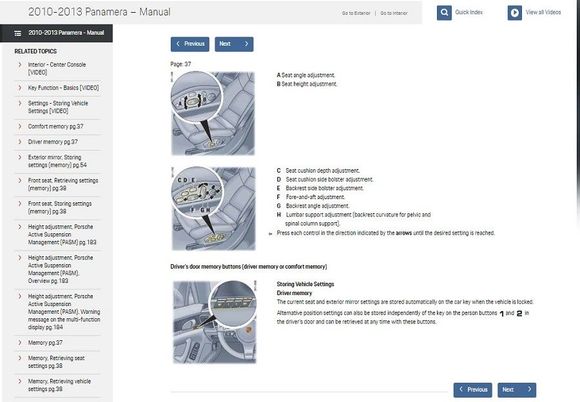Click the top Previous left arrow
The image size is (580, 402).
(x=178, y=44)
